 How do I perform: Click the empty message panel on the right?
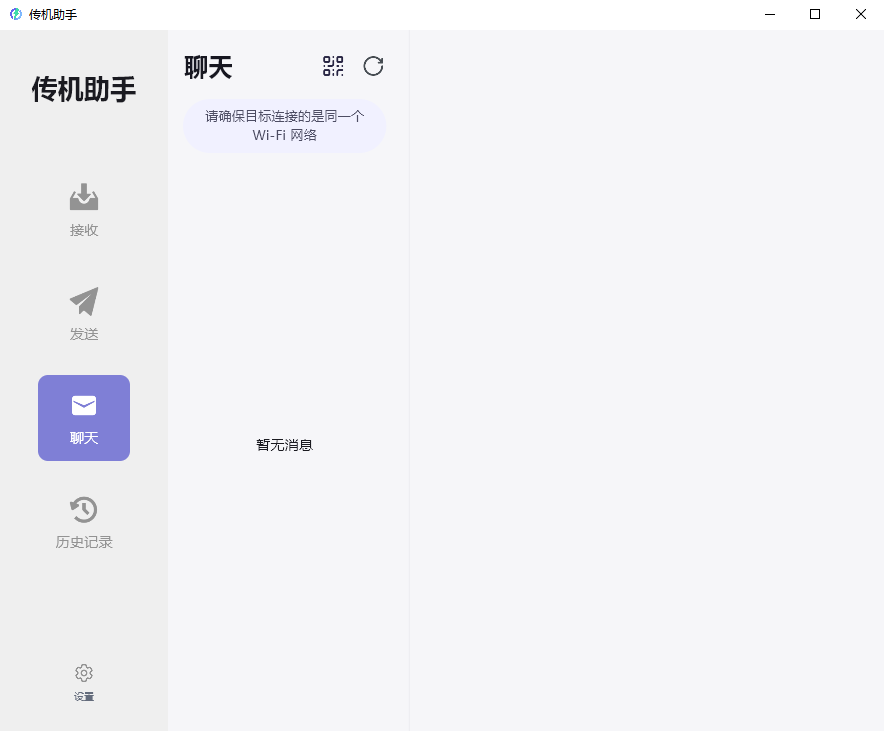point(647,380)
